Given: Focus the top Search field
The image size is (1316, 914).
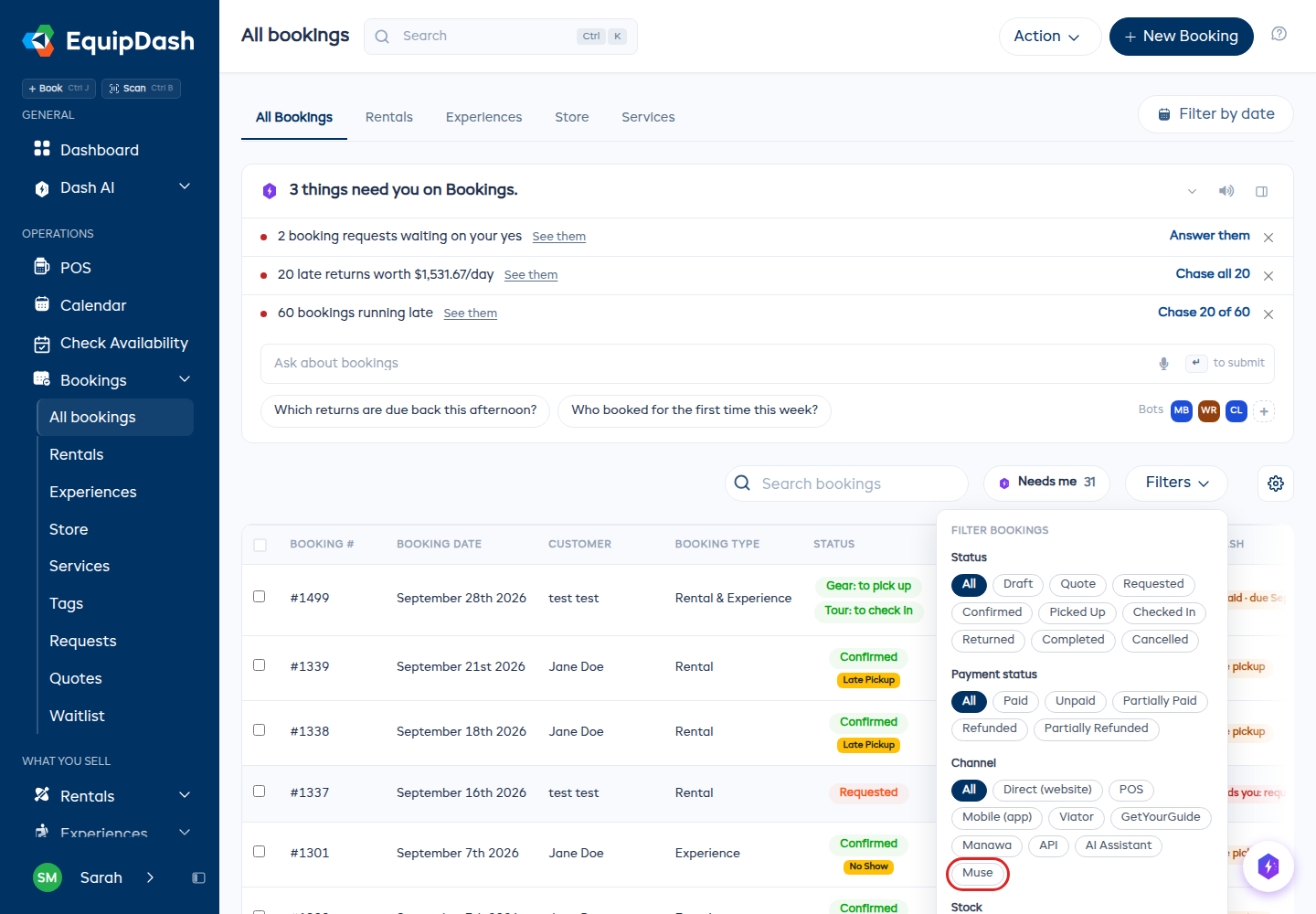Looking at the screenshot, I should [x=501, y=37].
